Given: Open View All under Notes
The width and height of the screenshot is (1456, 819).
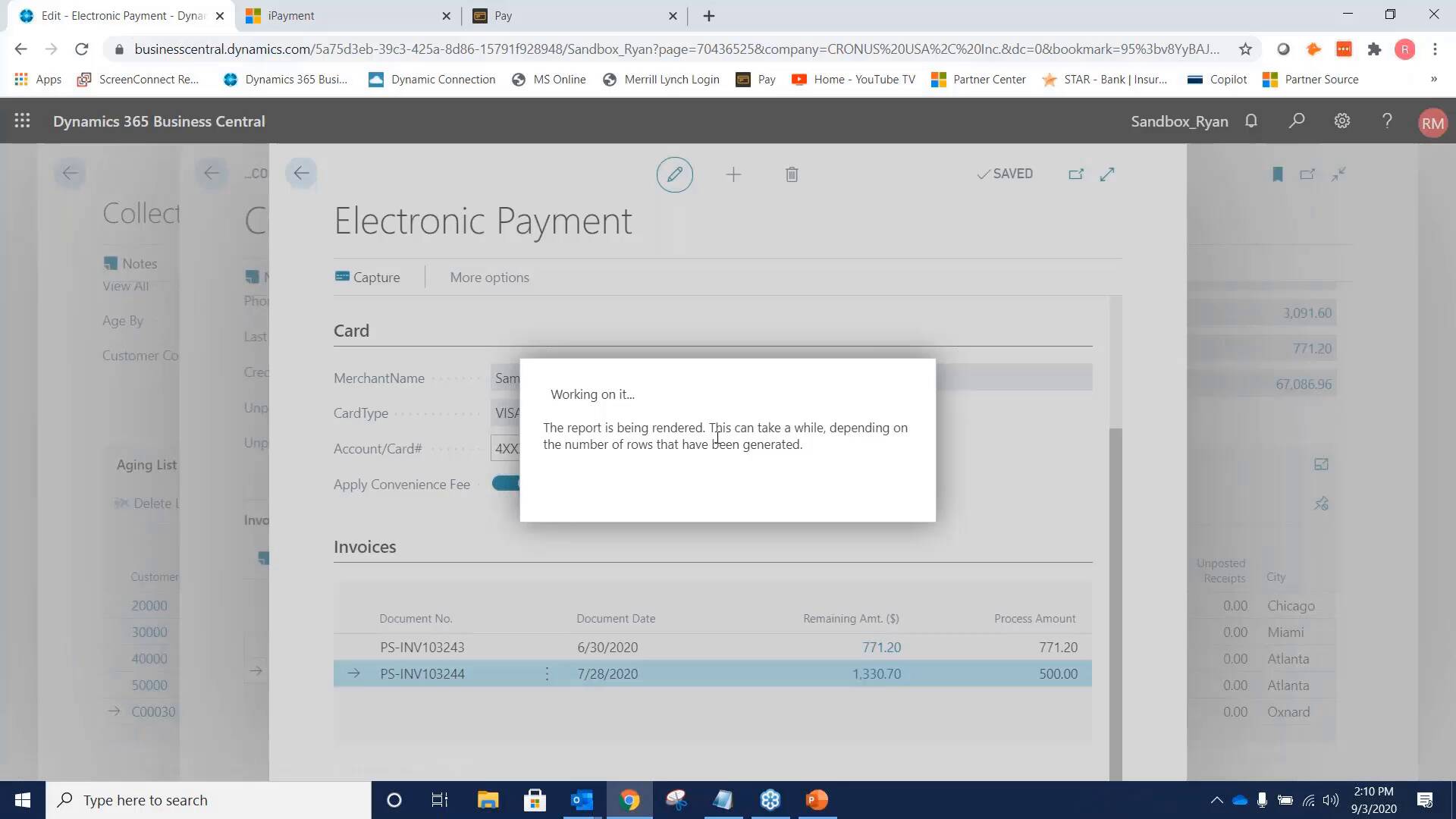Looking at the screenshot, I should pos(127,286).
